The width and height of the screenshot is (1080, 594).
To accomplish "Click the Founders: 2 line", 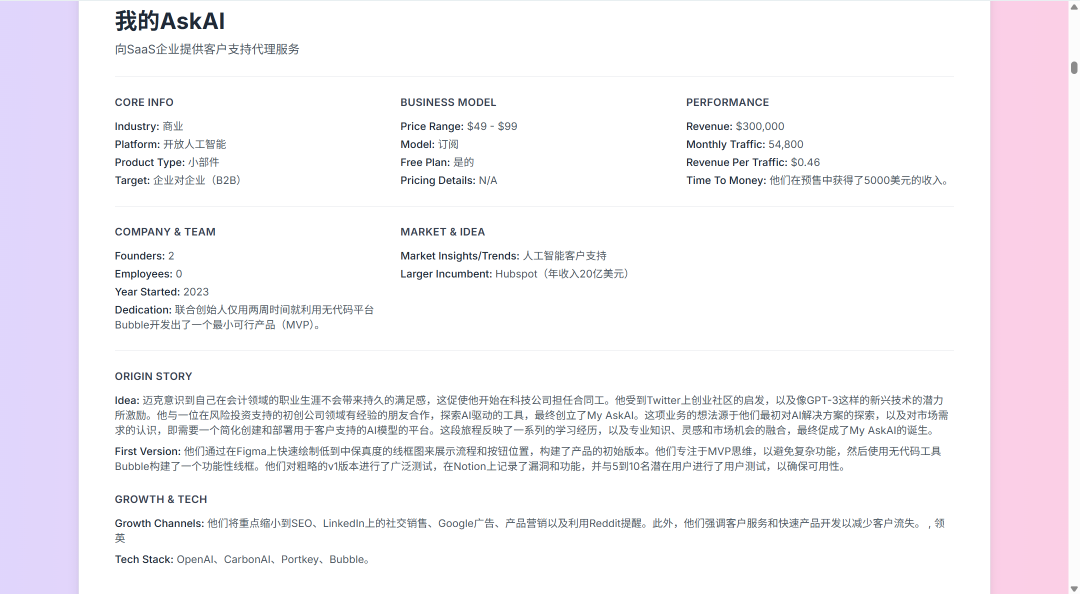I will point(145,256).
